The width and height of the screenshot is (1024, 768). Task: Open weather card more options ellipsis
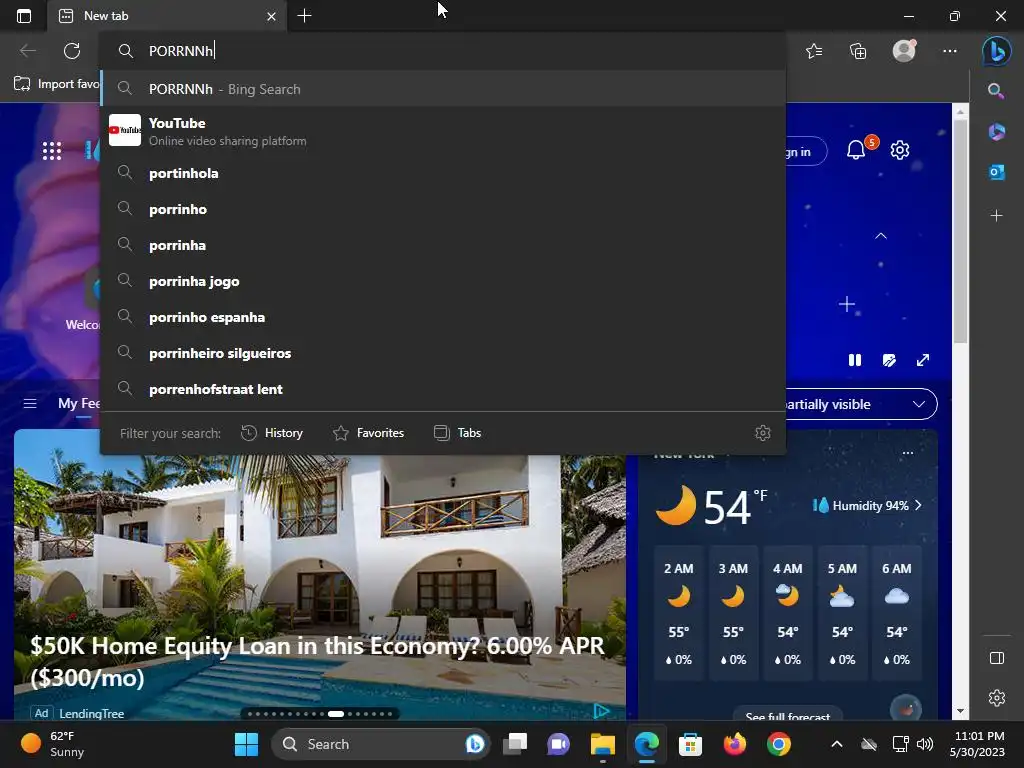pos(908,453)
